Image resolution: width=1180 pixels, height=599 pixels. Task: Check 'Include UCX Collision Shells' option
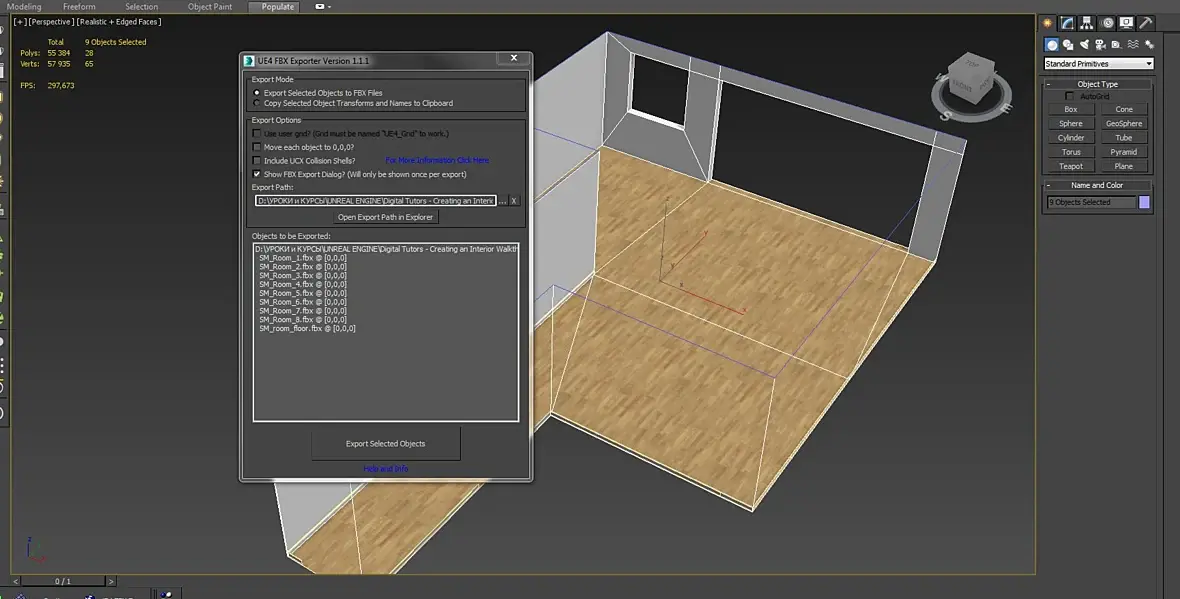(257, 160)
